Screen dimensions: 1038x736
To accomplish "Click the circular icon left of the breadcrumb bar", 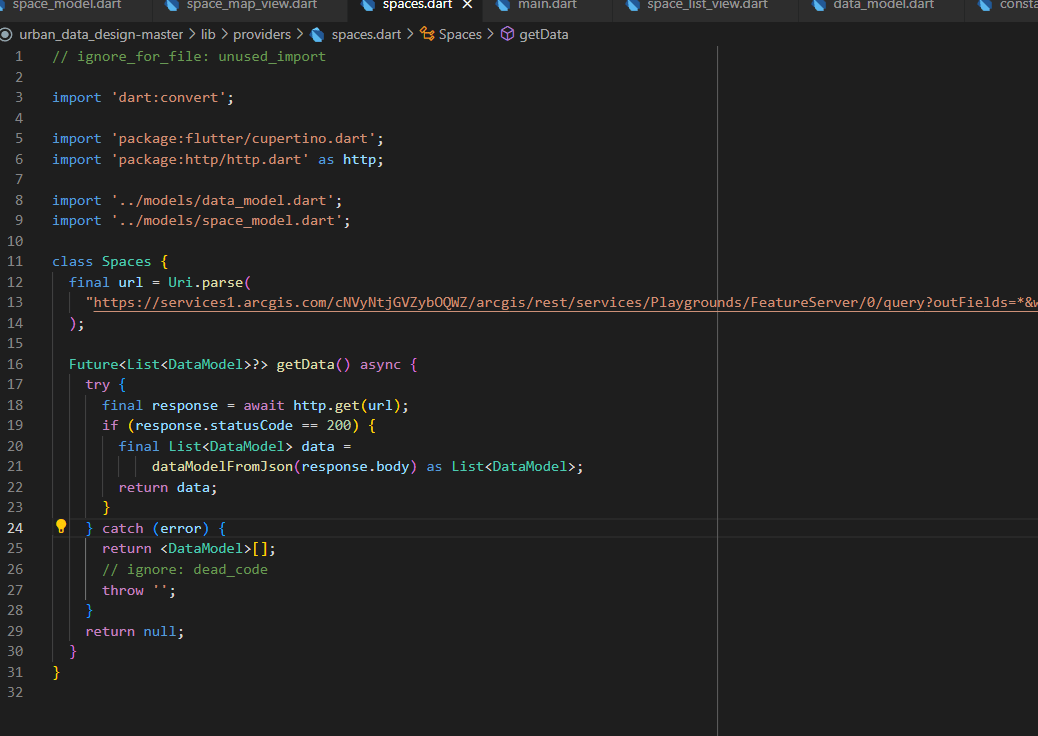I will coord(8,33).
